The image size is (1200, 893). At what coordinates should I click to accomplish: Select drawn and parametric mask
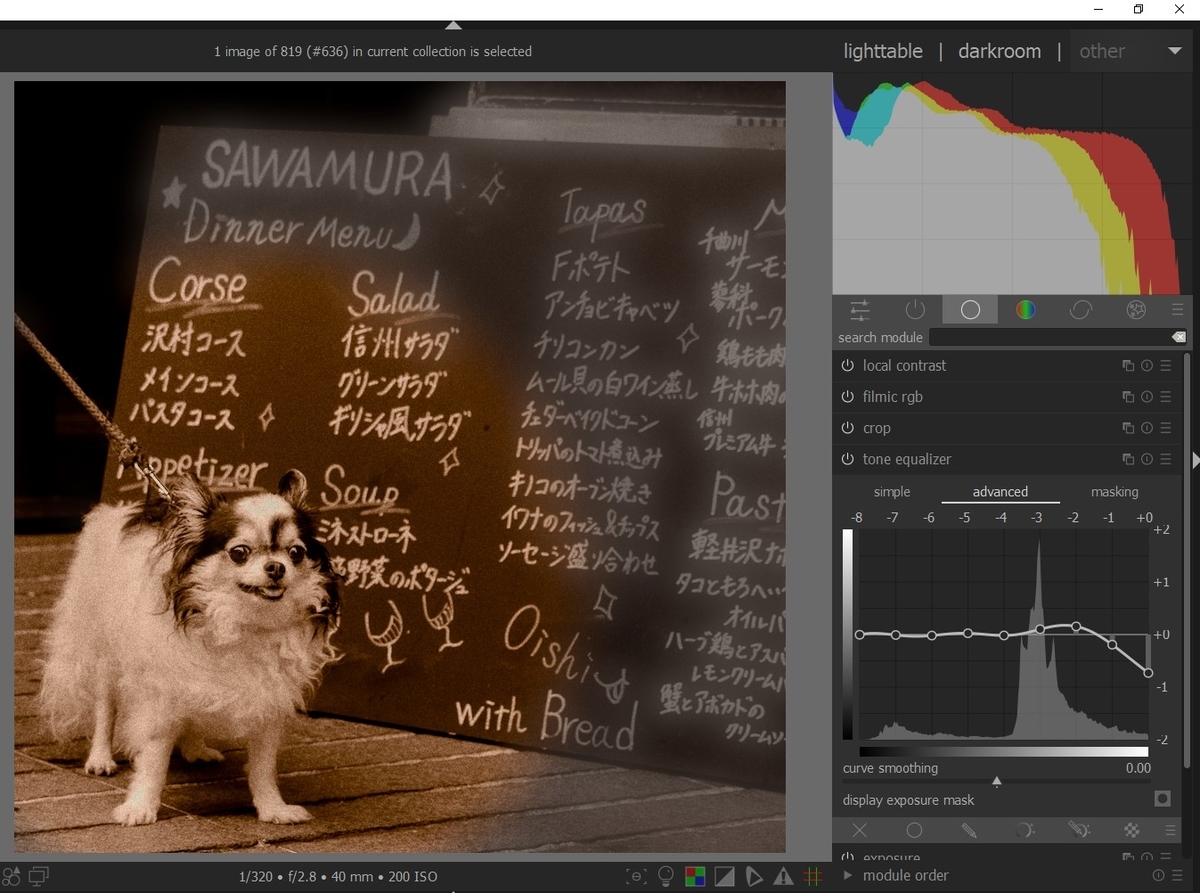(x=1078, y=830)
